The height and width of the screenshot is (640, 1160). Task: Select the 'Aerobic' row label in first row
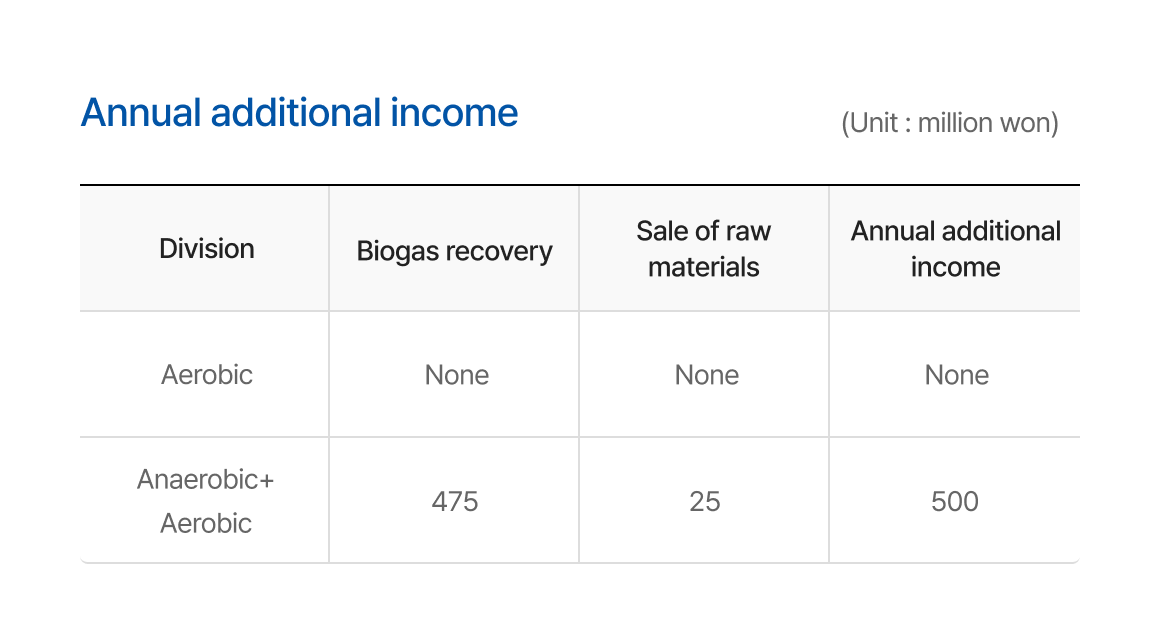(x=207, y=375)
